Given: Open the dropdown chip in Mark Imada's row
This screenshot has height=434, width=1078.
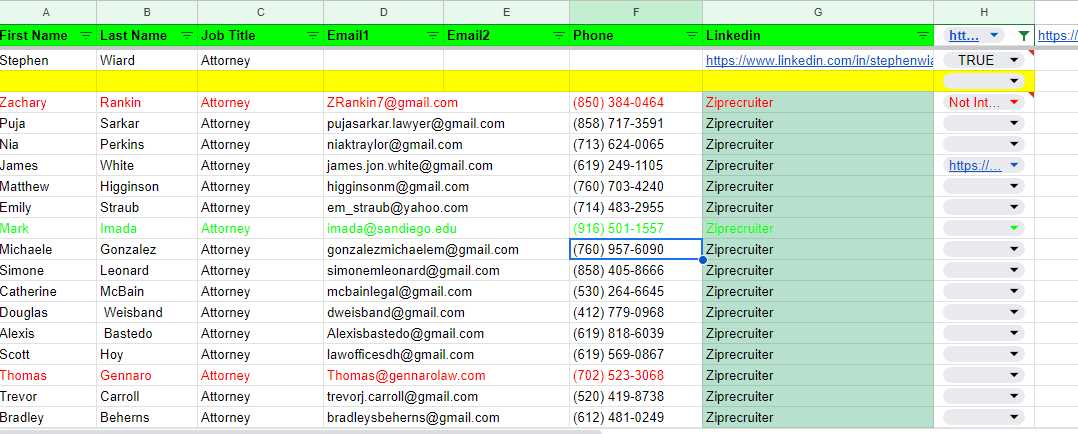Looking at the screenshot, I should [x=1015, y=228].
